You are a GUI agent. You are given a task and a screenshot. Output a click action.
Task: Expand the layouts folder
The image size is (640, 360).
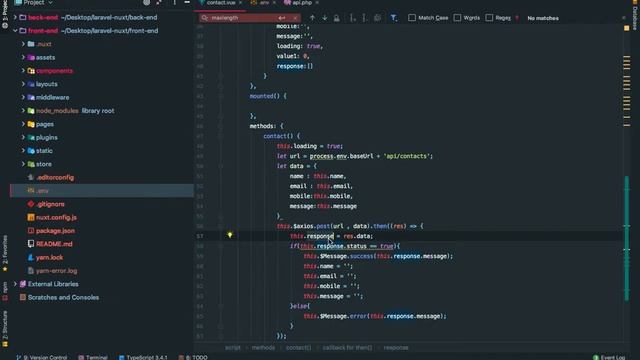coord(23,84)
